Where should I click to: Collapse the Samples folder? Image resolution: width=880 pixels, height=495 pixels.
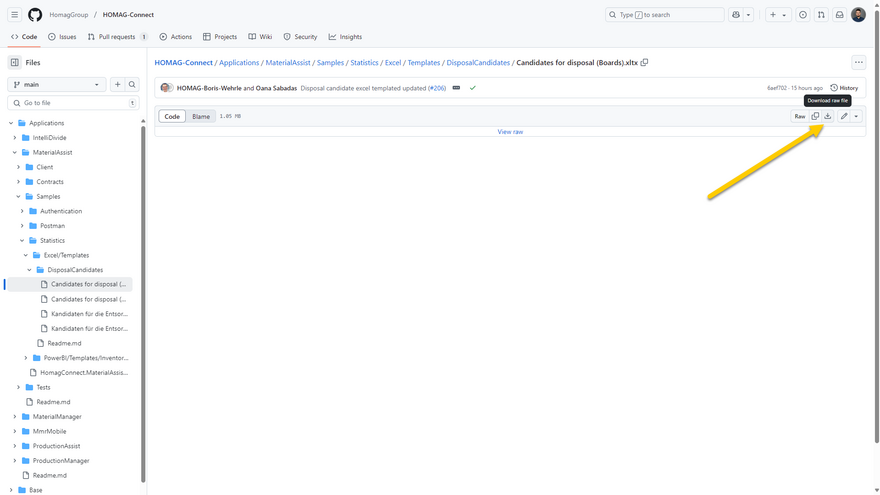(x=18, y=196)
